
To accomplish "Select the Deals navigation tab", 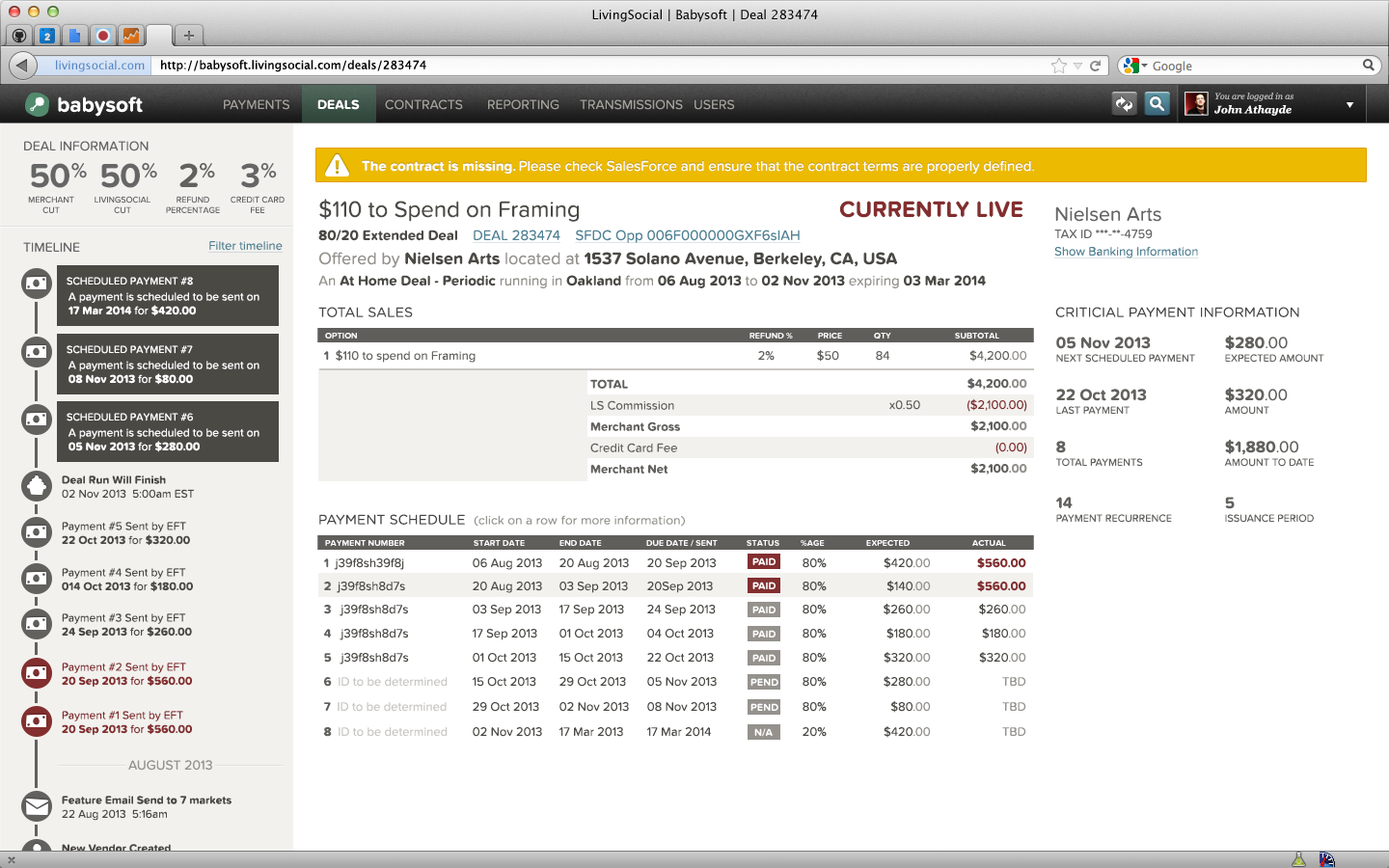I will point(339,104).
